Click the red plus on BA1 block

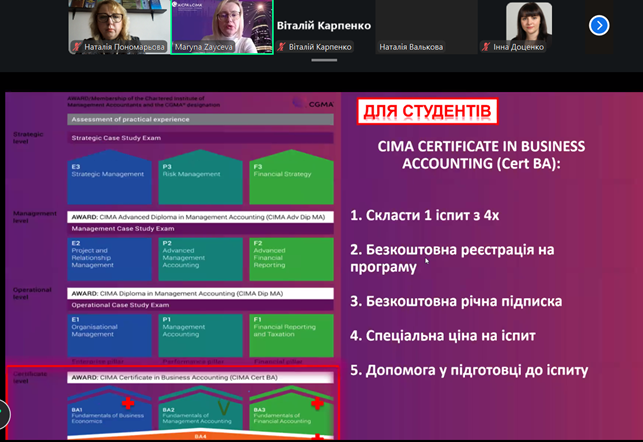tap(128, 402)
